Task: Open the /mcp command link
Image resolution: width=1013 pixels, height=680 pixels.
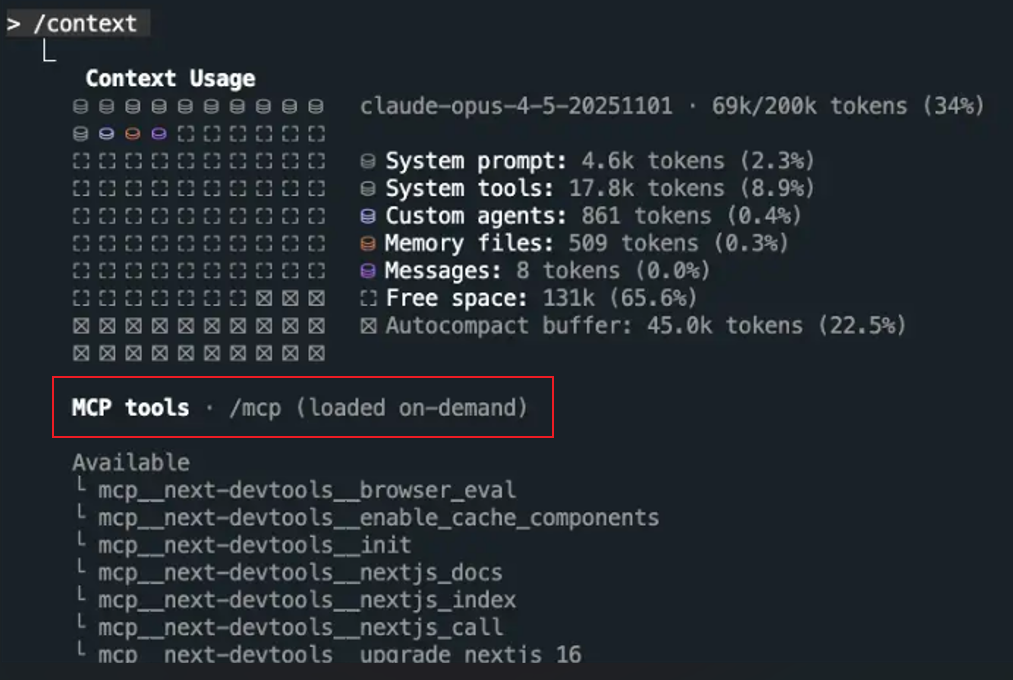Action: (x=248, y=408)
